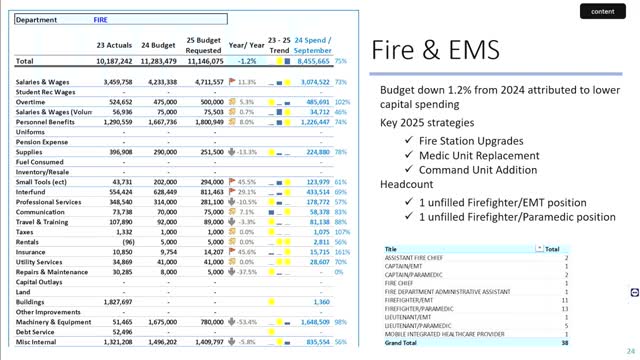
Task: Click the Professional Services row label
Action: (48, 202)
